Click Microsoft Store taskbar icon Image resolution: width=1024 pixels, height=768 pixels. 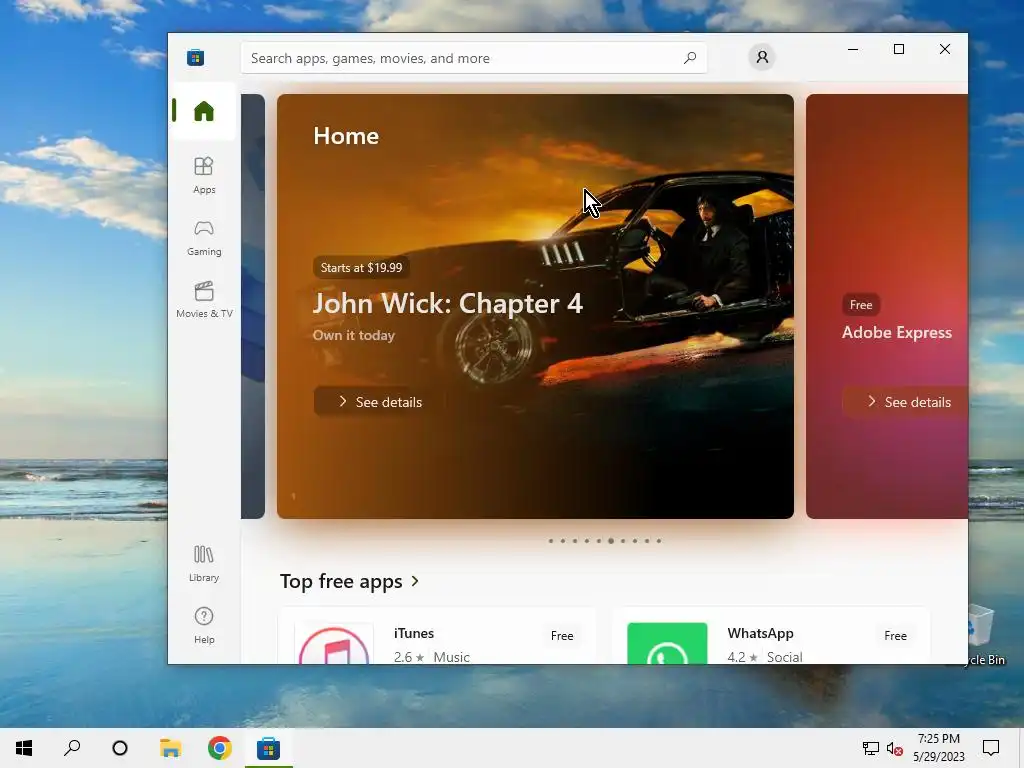pos(268,748)
